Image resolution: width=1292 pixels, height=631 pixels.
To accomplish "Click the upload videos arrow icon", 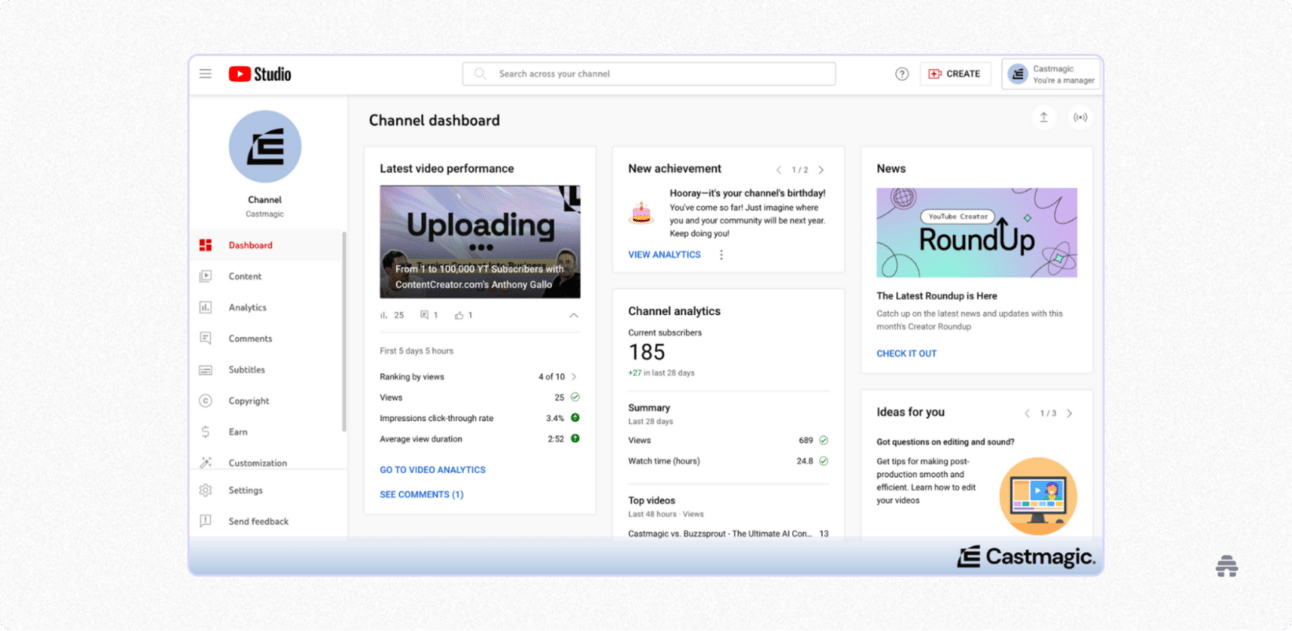I will pyautogui.click(x=1044, y=118).
